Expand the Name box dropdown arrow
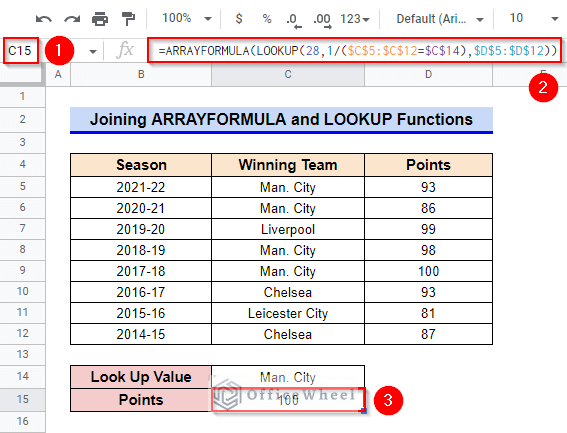 pyautogui.click(x=93, y=51)
